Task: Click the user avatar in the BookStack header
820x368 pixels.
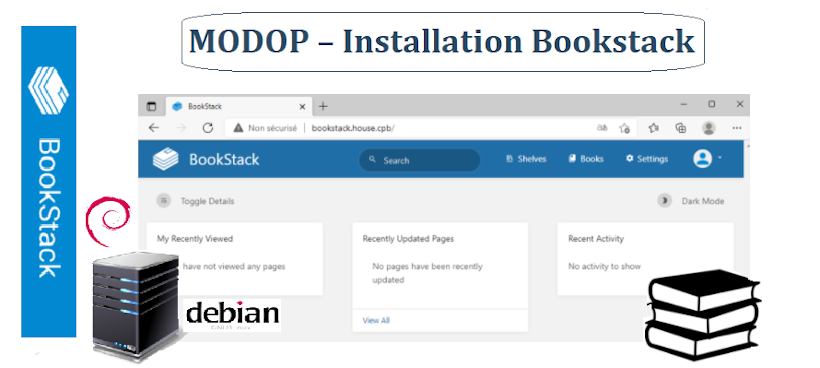Action: click(x=702, y=158)
